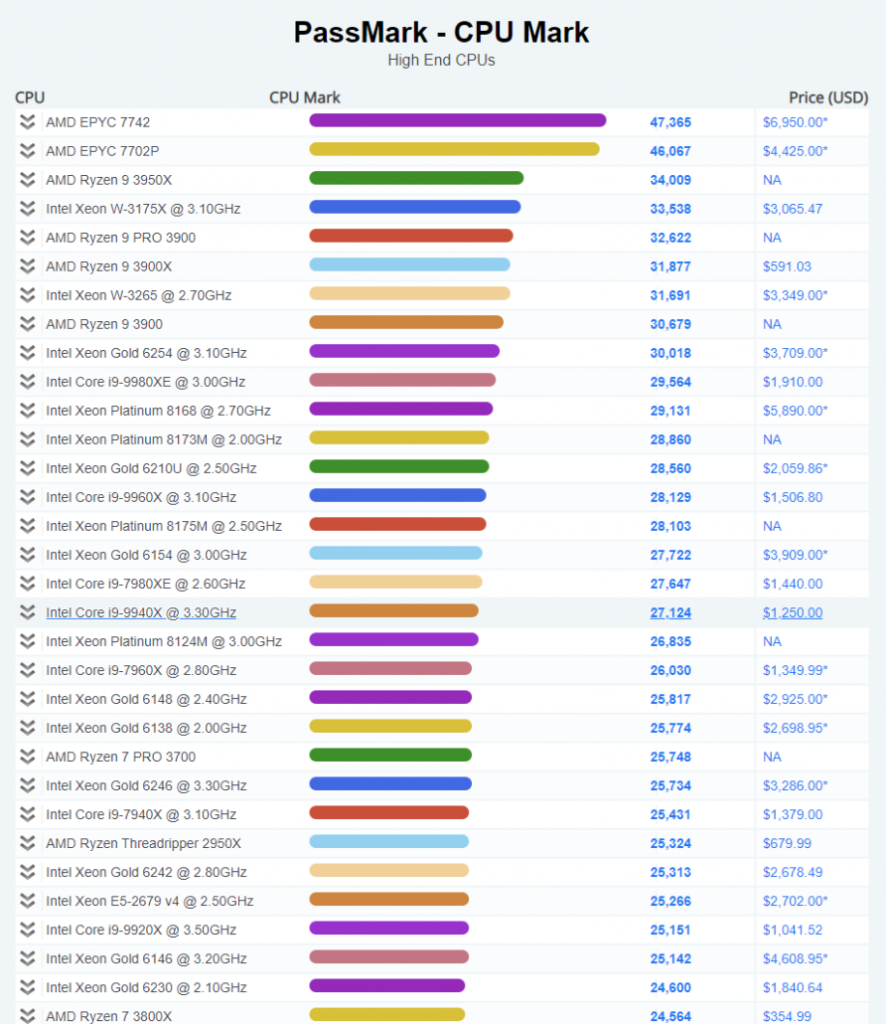Expand chevron beside Intel Core i9-9980XE
The height and width of the screenshot is (1024, 886).
coord(27,381)
